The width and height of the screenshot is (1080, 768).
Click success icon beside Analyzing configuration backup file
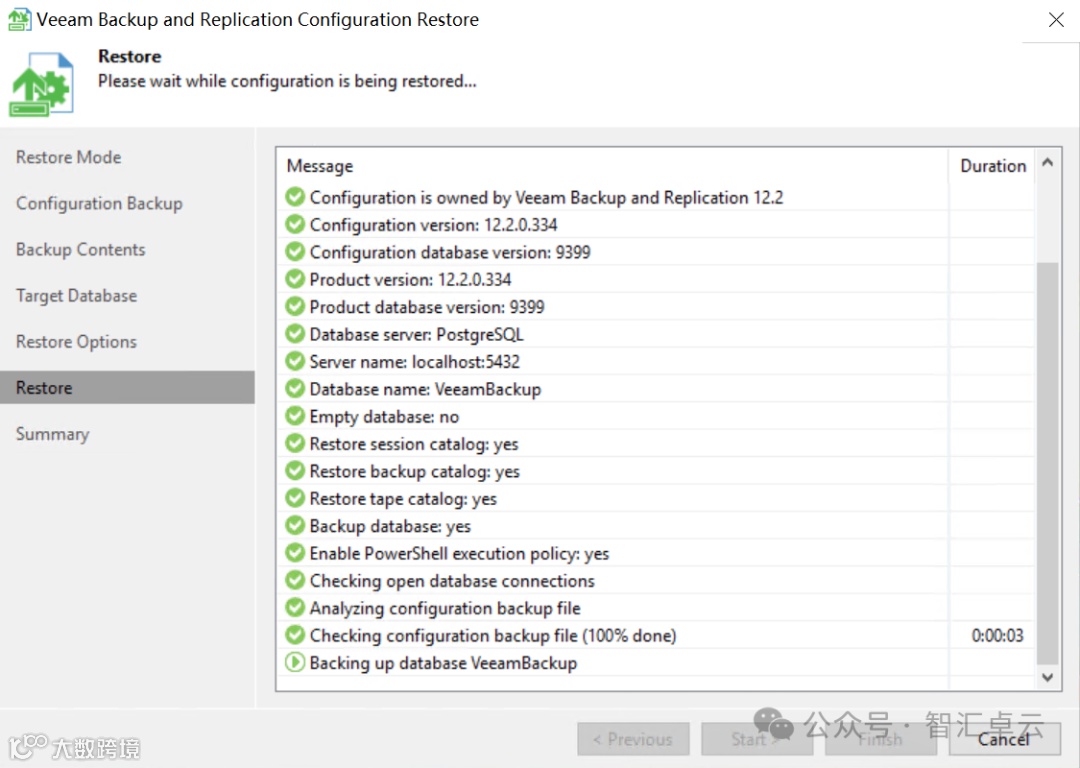pyautogui.click(x=295, y=608)
